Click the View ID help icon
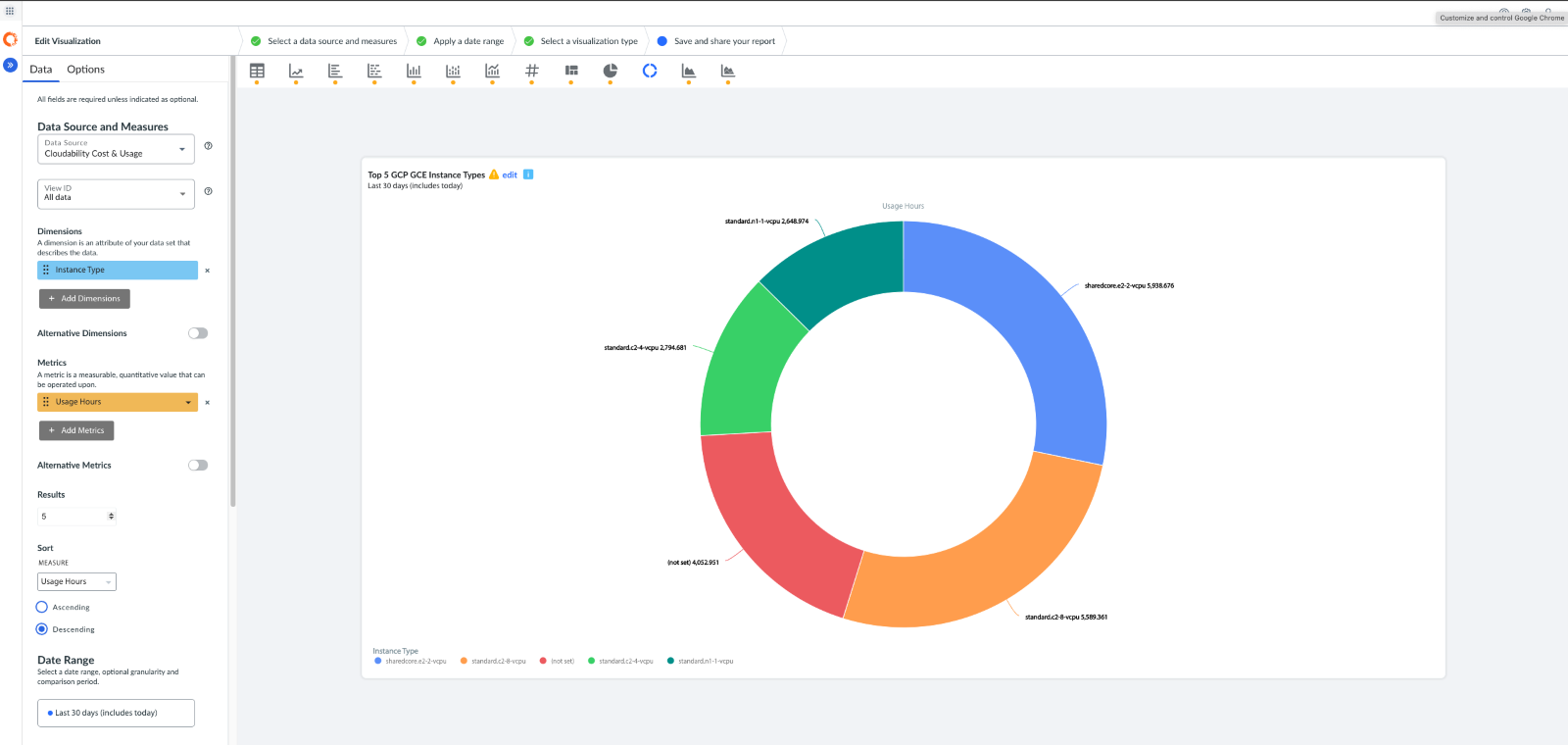This screenshot has height=745, width=1568. (x=208, y=191)
